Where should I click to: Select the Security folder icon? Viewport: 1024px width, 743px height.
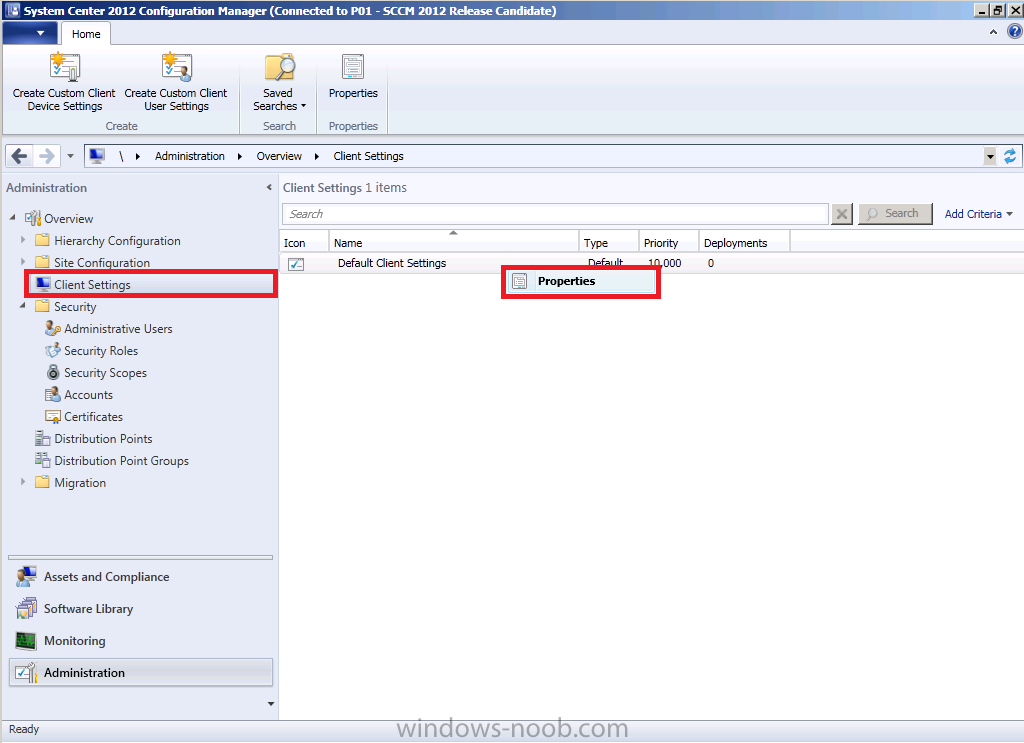[42, 306]
